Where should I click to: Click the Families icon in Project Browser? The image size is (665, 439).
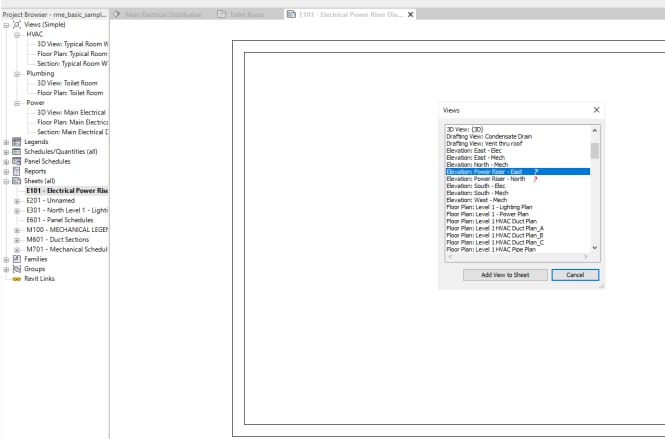point(16,259)
